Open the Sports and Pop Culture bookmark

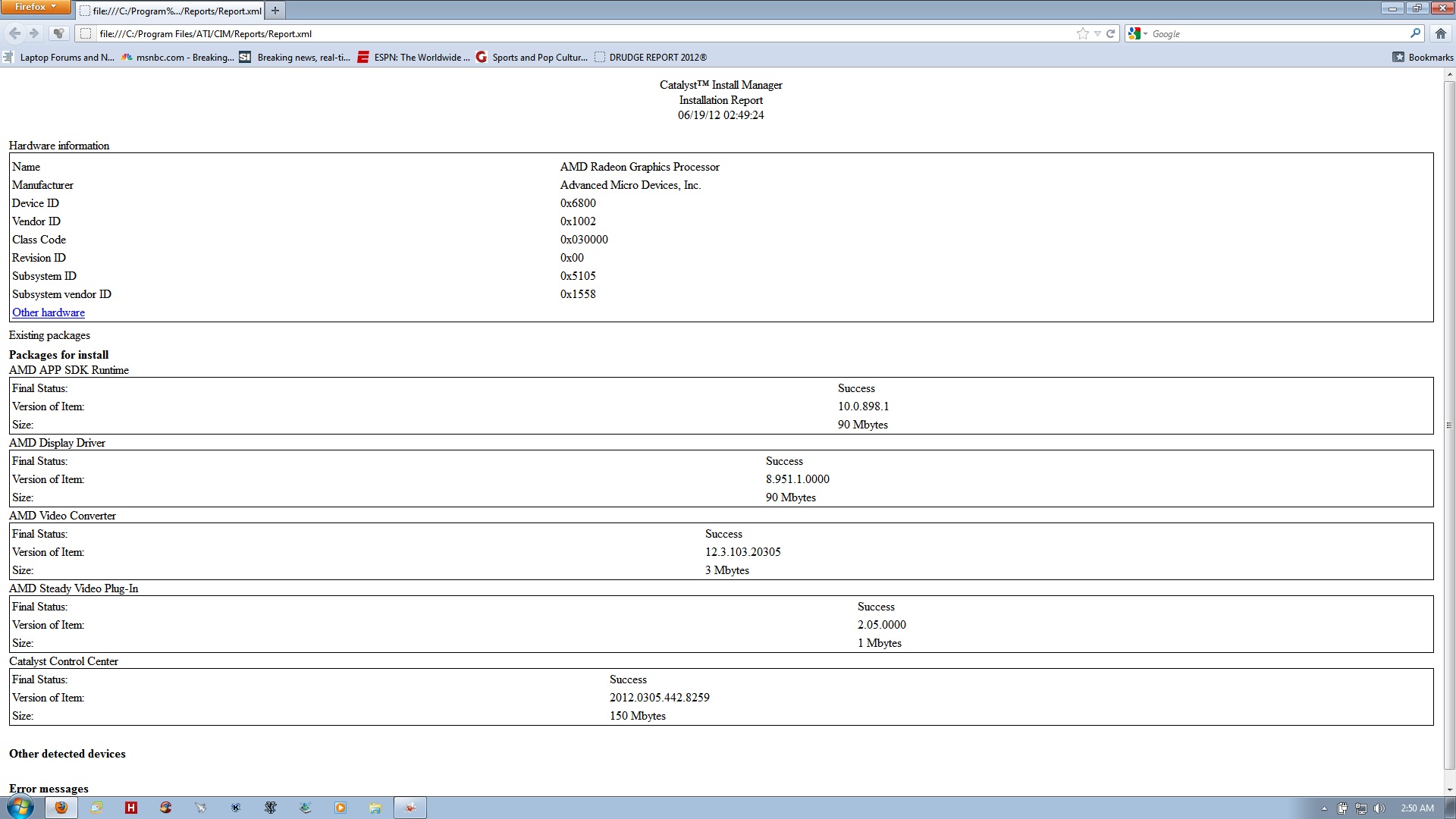click(532, 57)
